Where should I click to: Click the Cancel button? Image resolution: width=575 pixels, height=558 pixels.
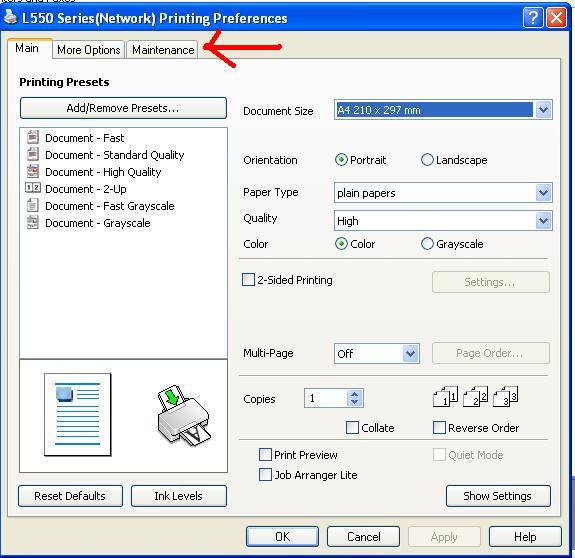point(363,536)
